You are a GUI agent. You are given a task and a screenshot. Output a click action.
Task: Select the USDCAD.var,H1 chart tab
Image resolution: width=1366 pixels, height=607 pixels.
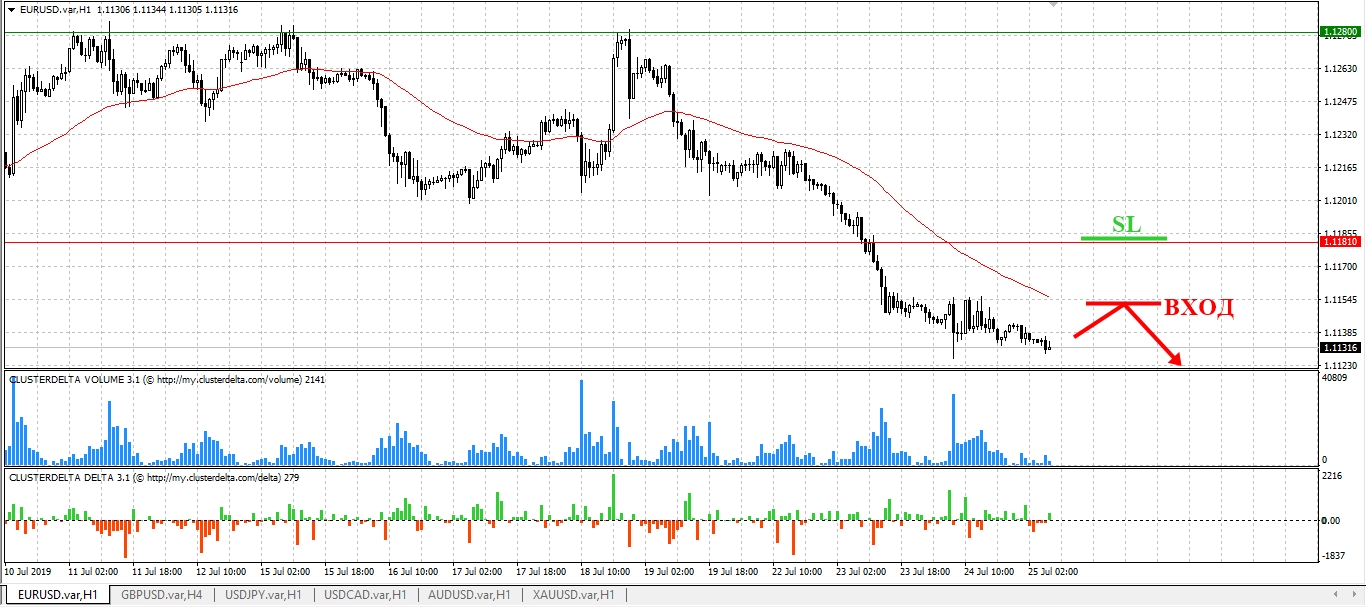point(366,595)
